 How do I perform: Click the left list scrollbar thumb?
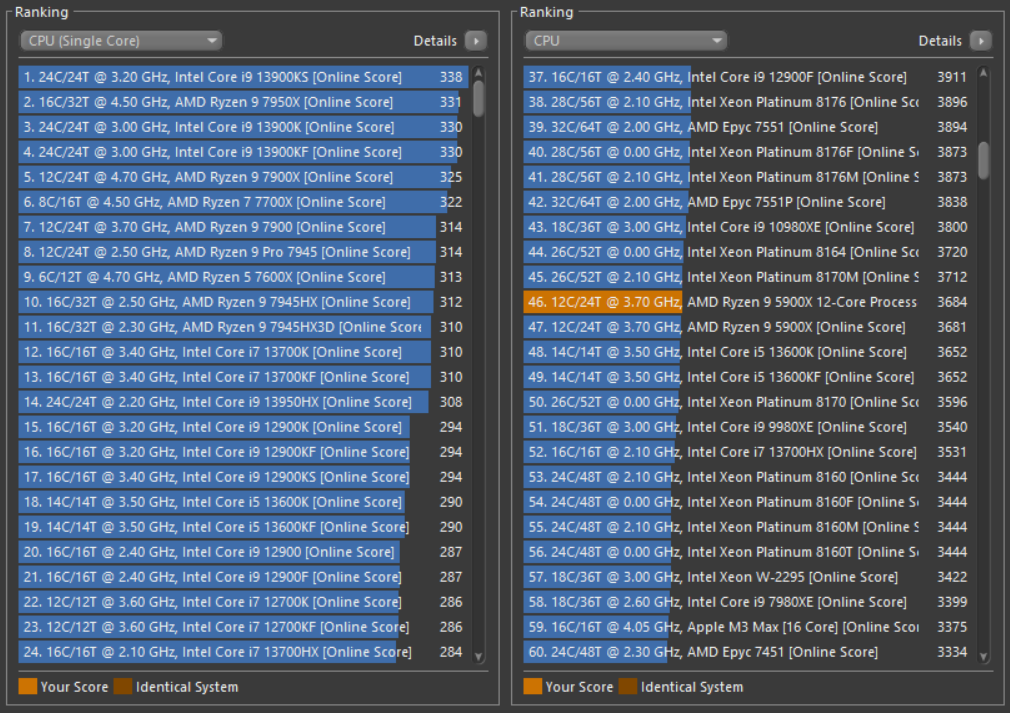(x=478, y=98)
